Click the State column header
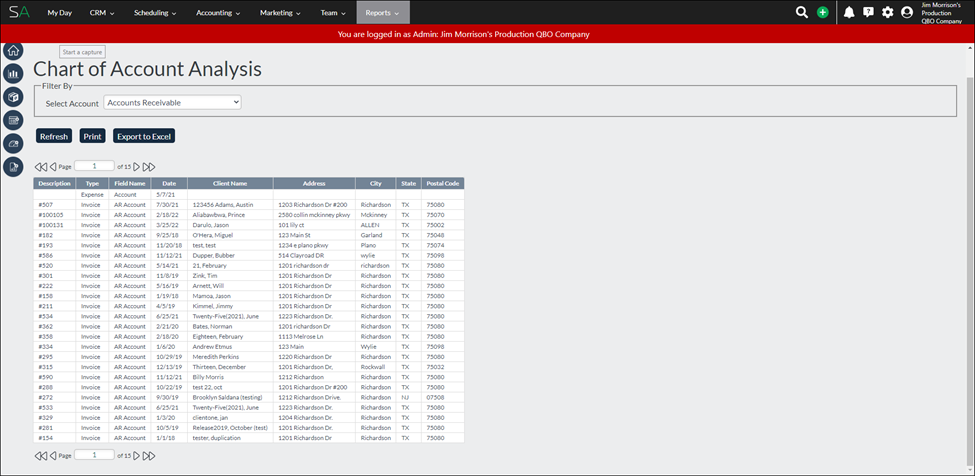 (x=408, y=183)
